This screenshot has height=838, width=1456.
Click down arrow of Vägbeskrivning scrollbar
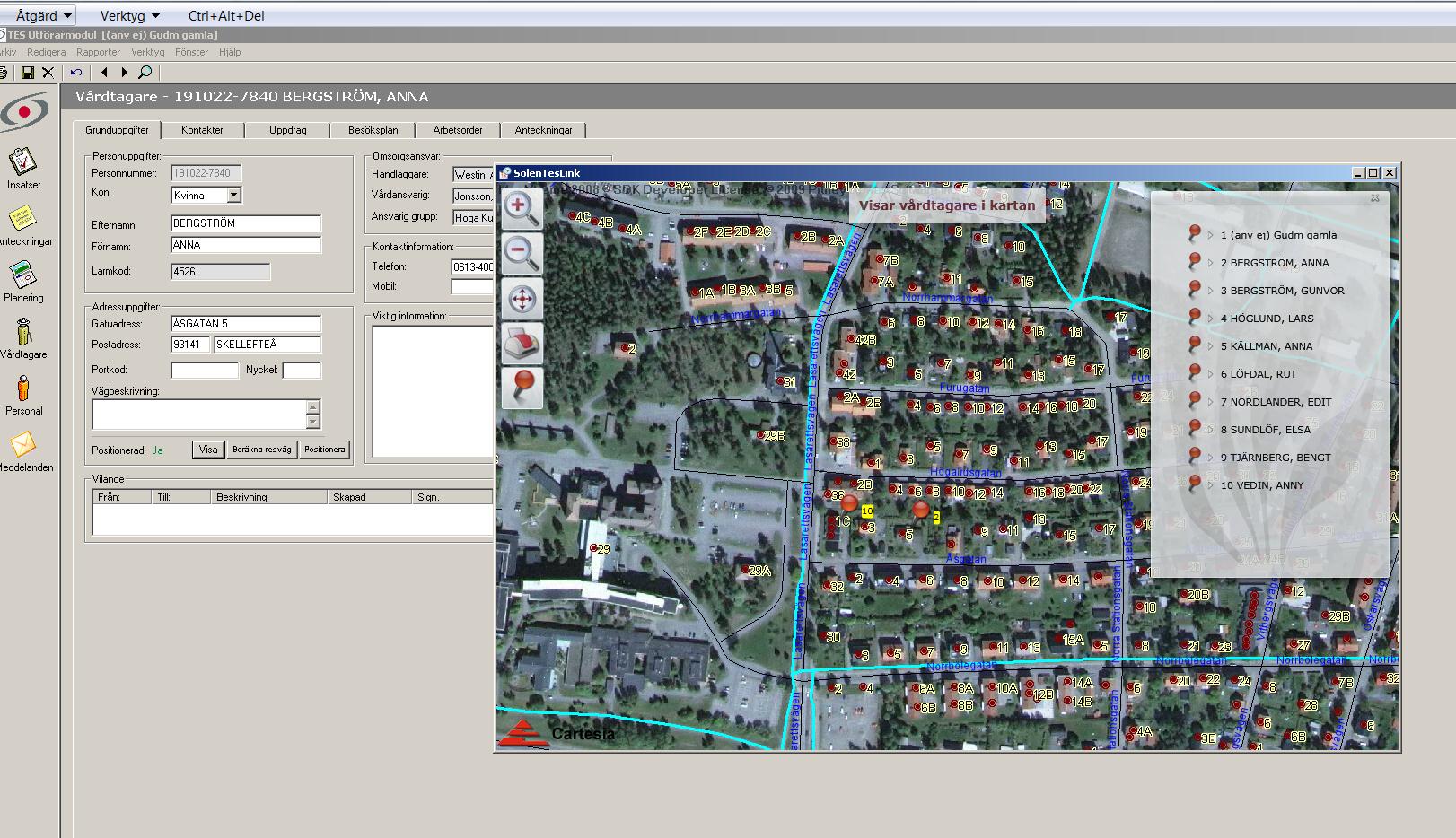[x=312, y=422]
